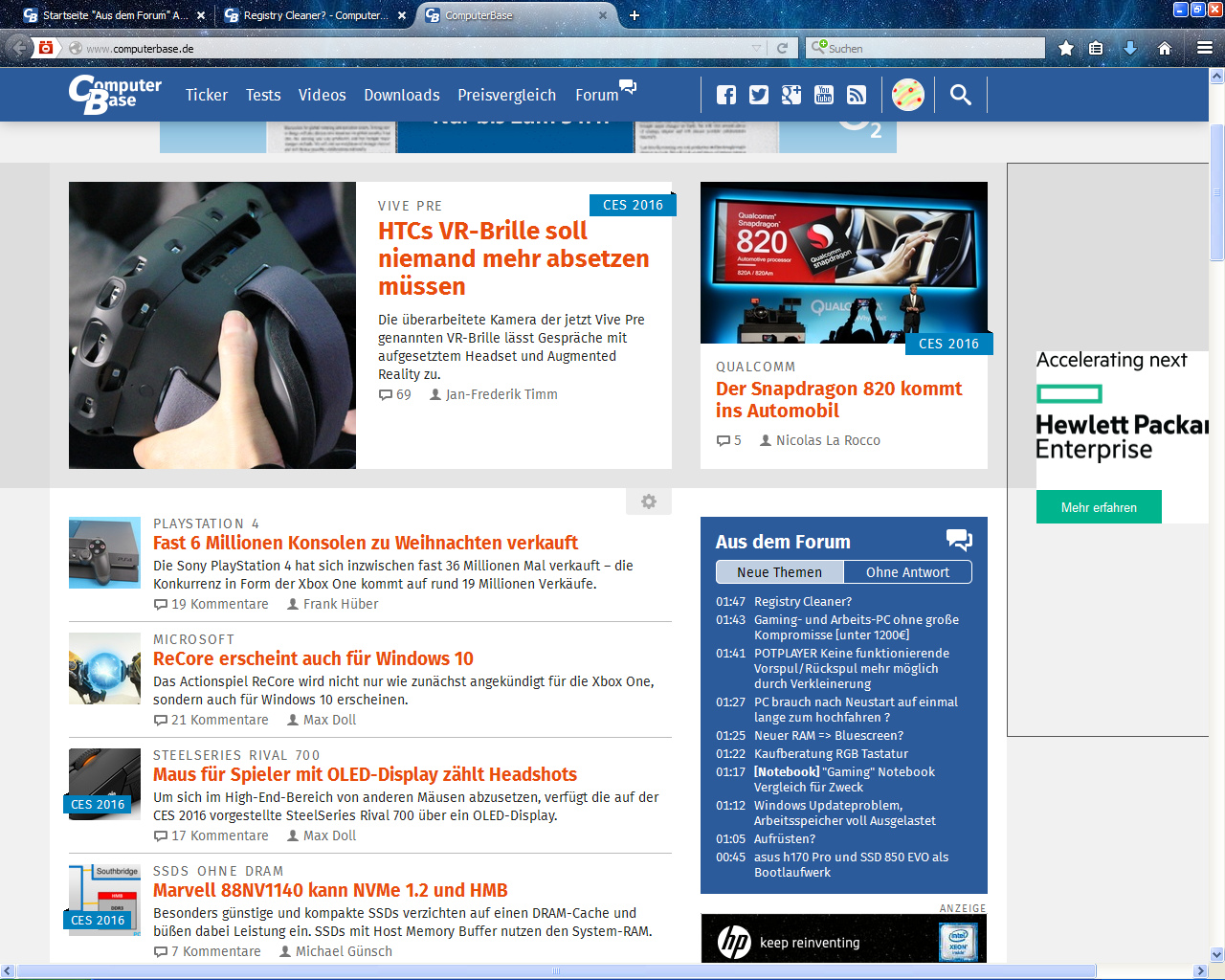Image resolution: width=1225 pixels, height=980 pixels.
Task: Open the search engine selector icon
Action: coord(818,47)
